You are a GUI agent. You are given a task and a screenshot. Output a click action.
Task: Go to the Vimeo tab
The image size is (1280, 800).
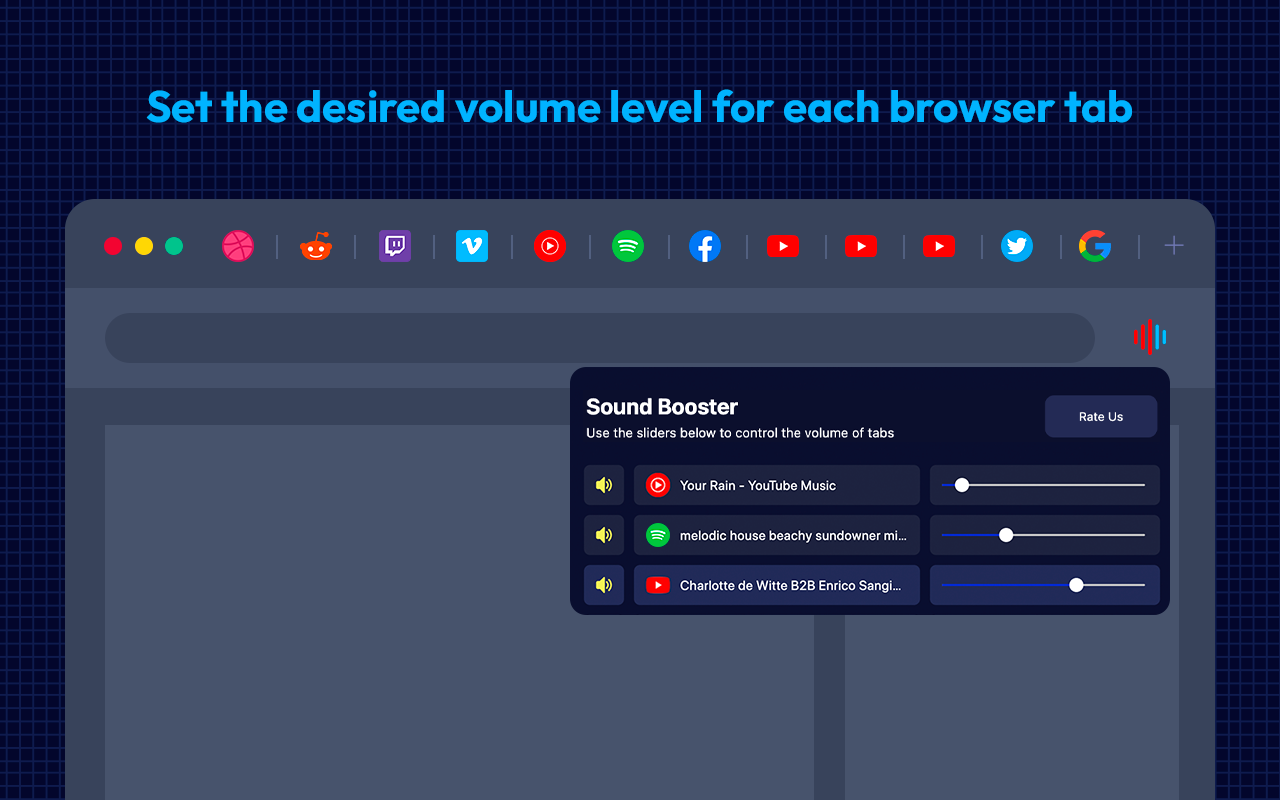[x=472, y=246]
